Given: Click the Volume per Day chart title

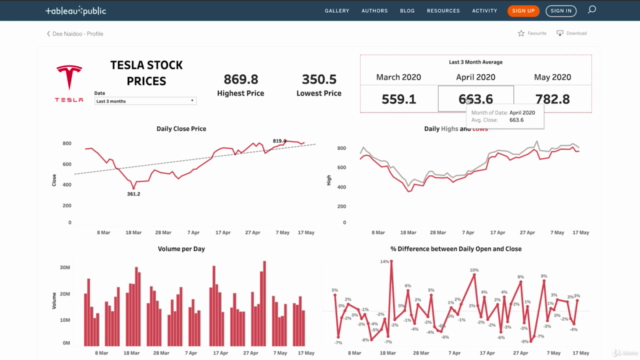Looking at the screenshot, I should click(181, 249).
